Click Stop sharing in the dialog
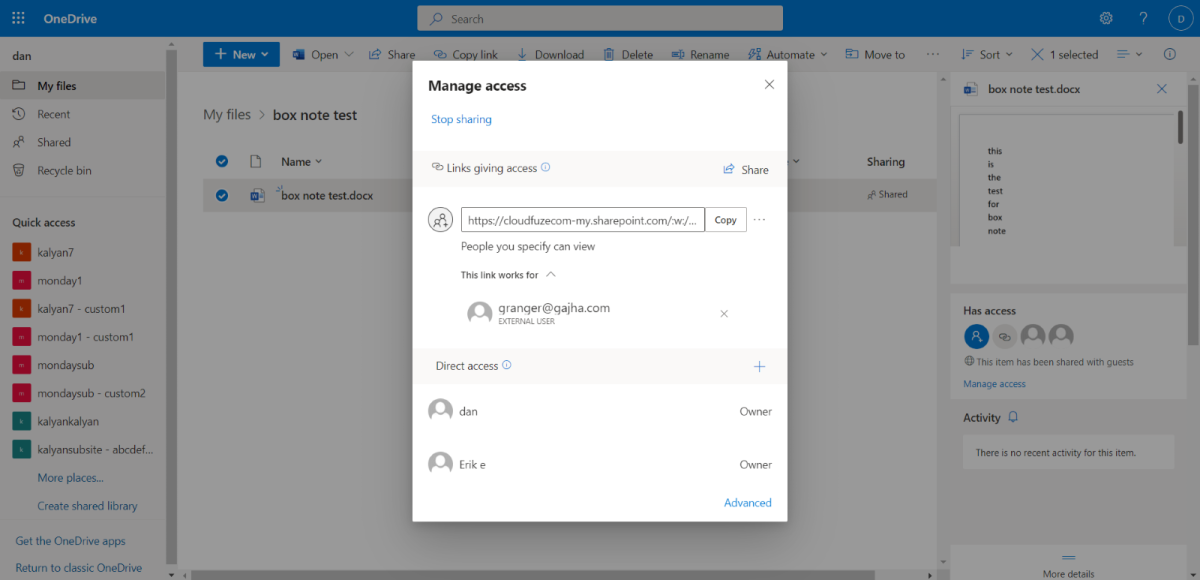 (x=461, y=119)
